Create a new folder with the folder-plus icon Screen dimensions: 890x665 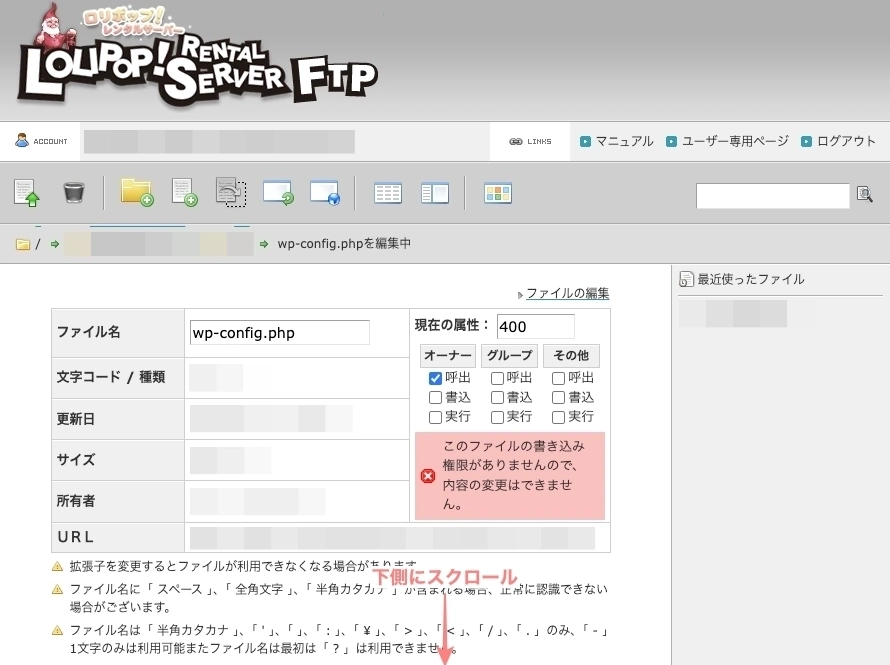pos(137,193)
